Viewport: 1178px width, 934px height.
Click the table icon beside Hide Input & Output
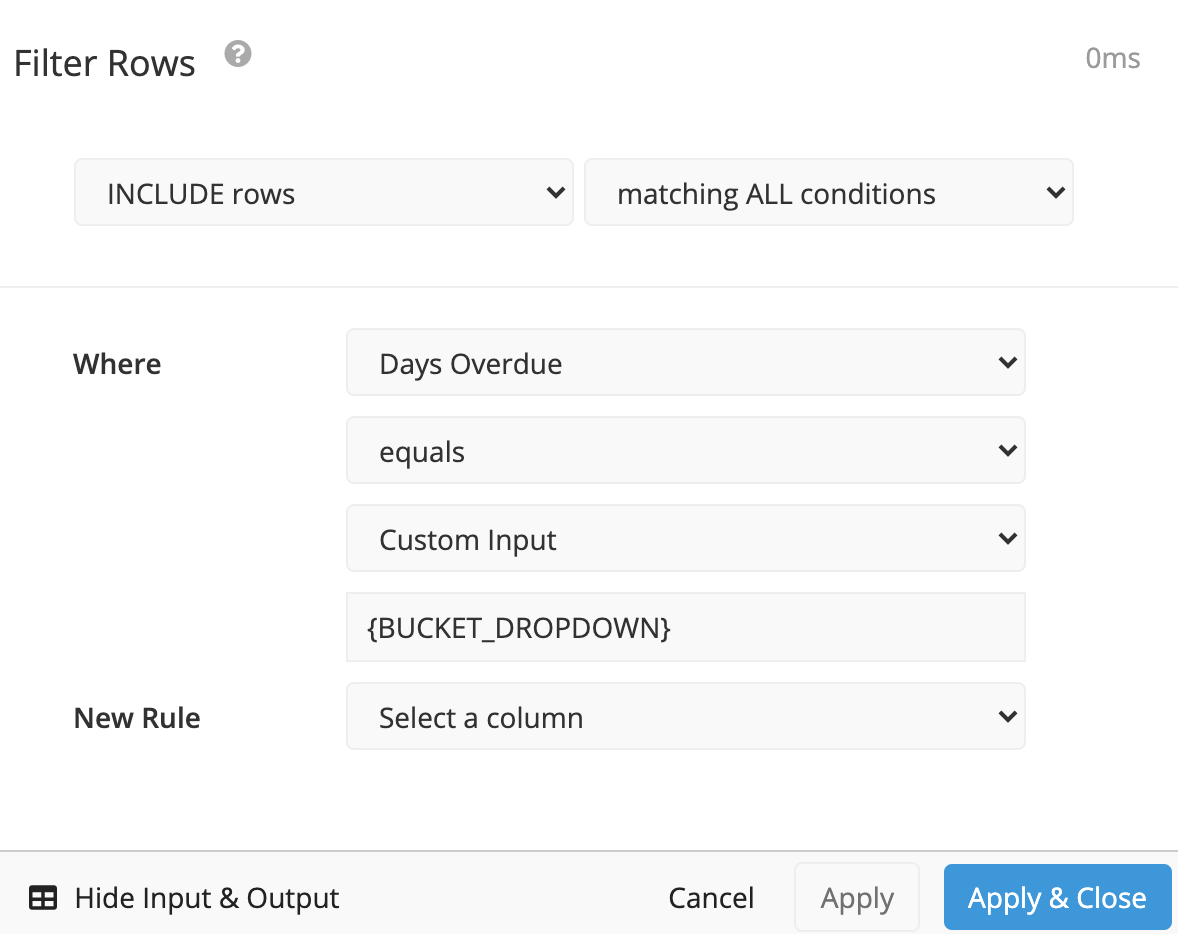(x=43, y=898)
